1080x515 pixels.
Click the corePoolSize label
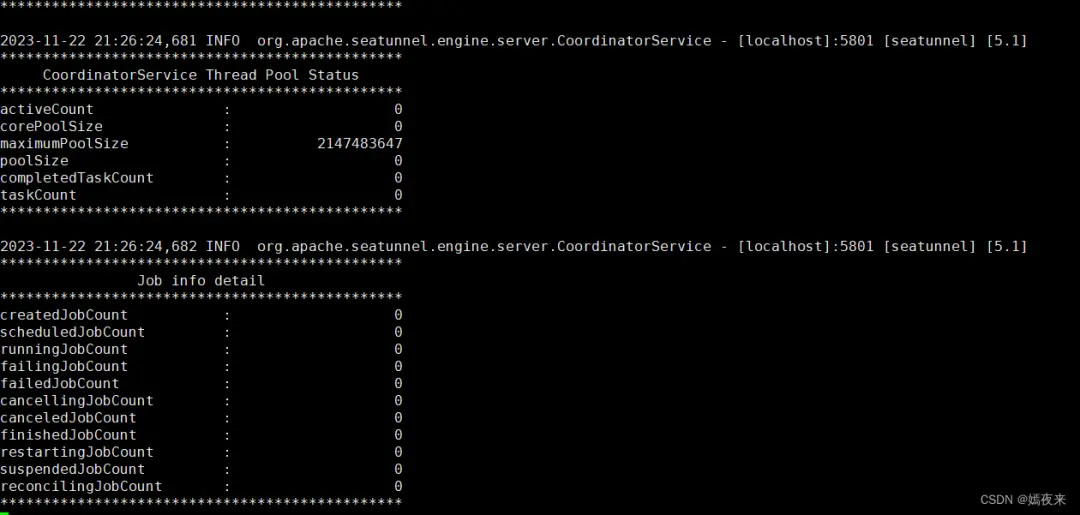(x=51, y=127)
